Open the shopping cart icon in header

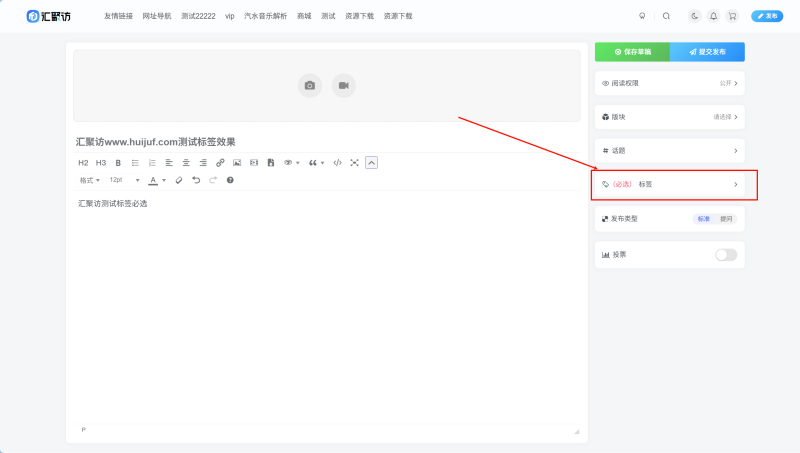(732, 16)
